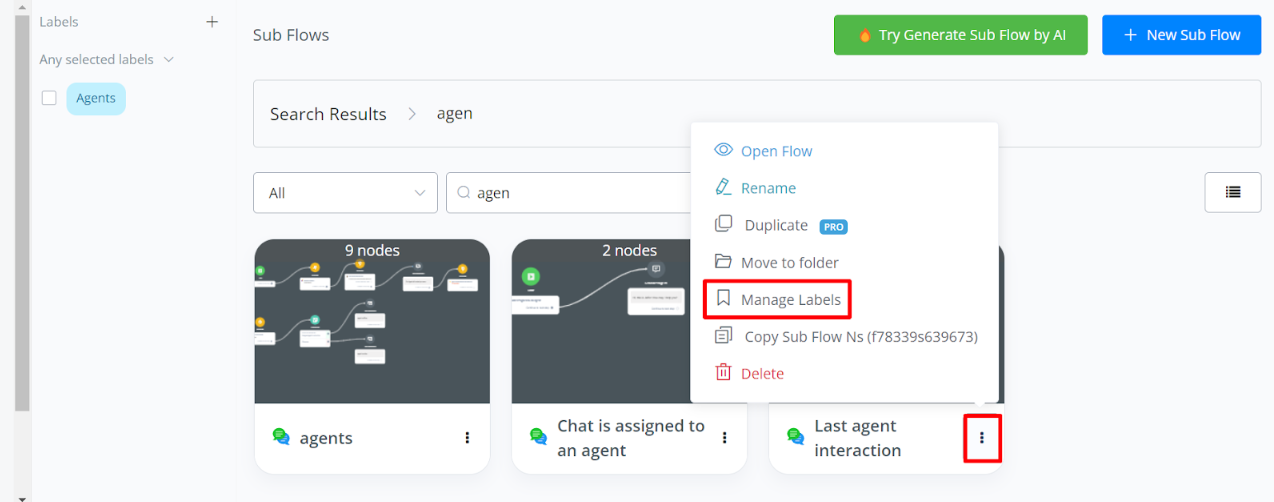1274x502 pixels.
Task: Click the eye icon for Open Flow
Action: point(723,151)
